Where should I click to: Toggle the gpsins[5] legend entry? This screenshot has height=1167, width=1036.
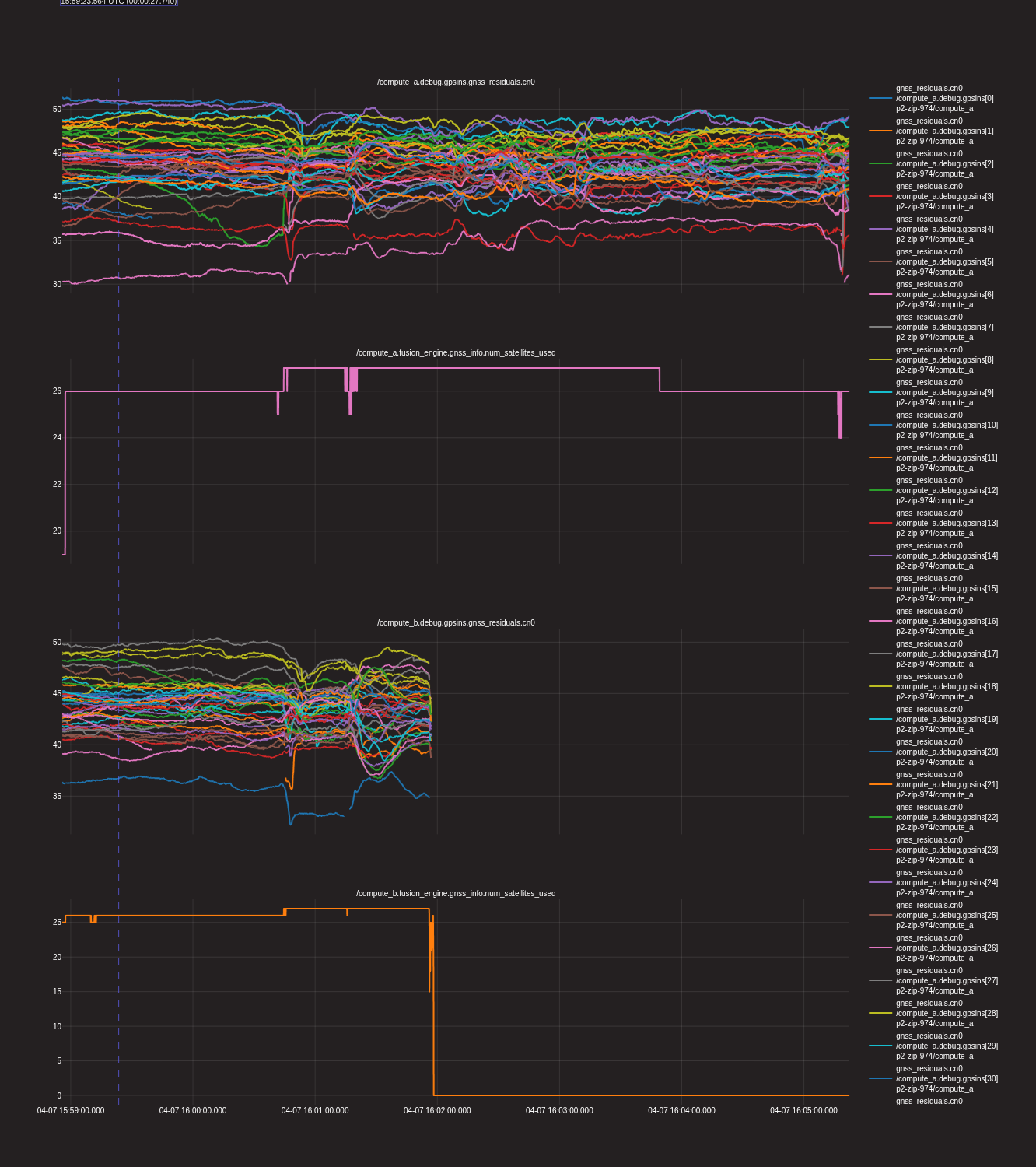933,262
